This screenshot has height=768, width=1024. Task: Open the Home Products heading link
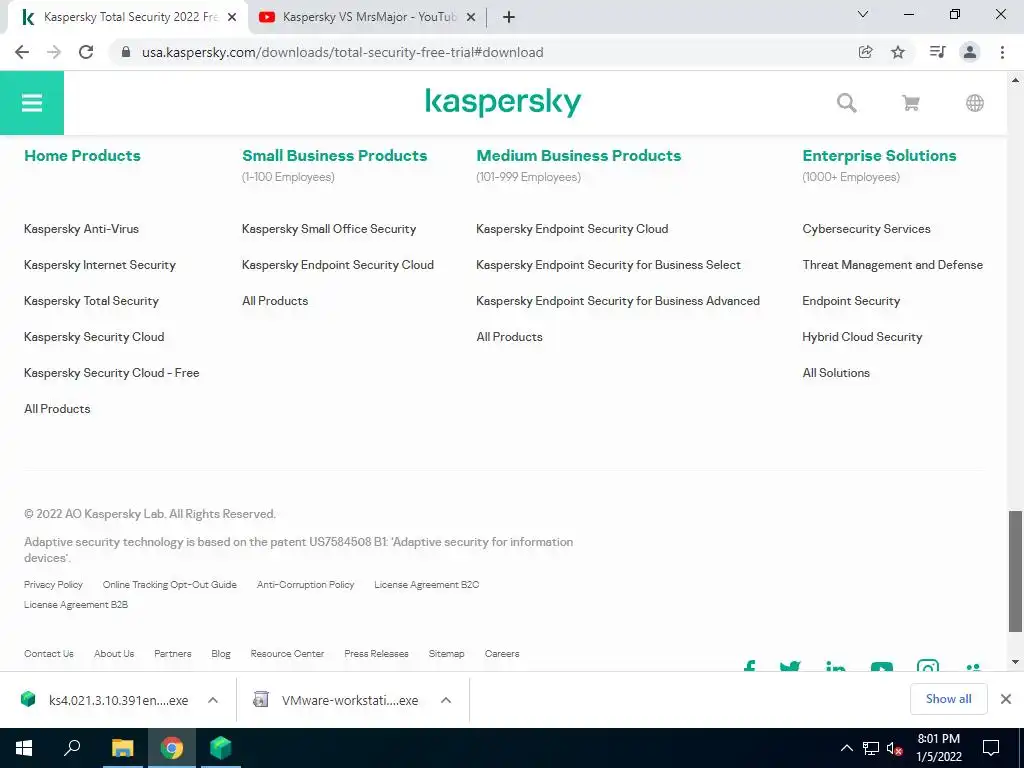[x=82, y=155]
